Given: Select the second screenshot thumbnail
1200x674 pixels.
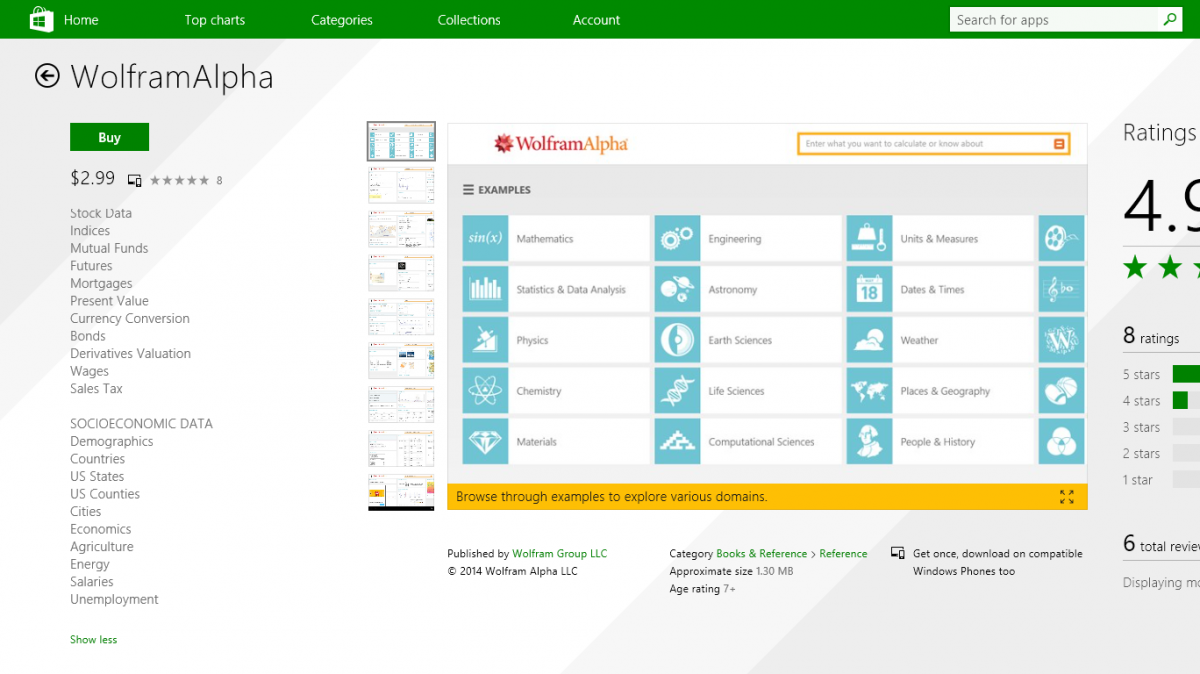Looking at the screenshot, I should pyautogui.click(x=402, y=185).
